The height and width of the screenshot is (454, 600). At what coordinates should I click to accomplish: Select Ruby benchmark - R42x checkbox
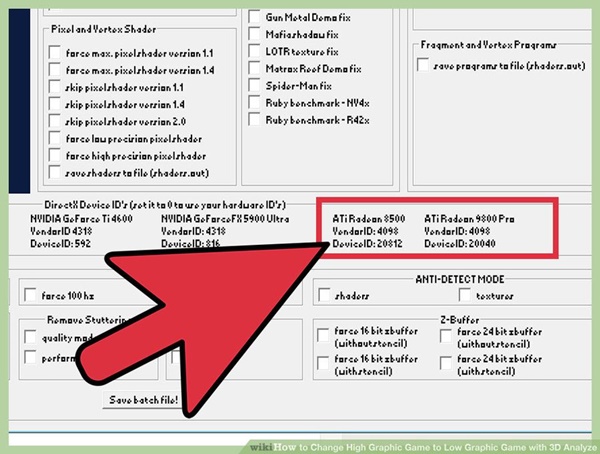[x=254, y=119]
